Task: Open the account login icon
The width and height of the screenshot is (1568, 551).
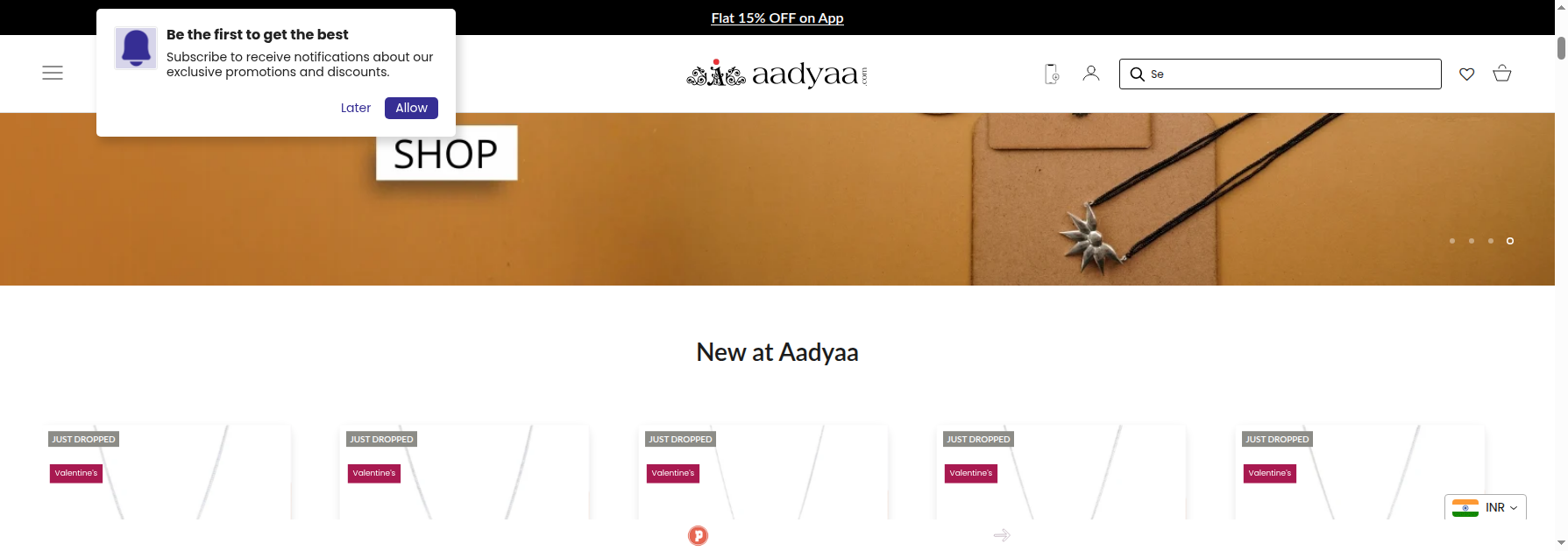Action: 1091,74
